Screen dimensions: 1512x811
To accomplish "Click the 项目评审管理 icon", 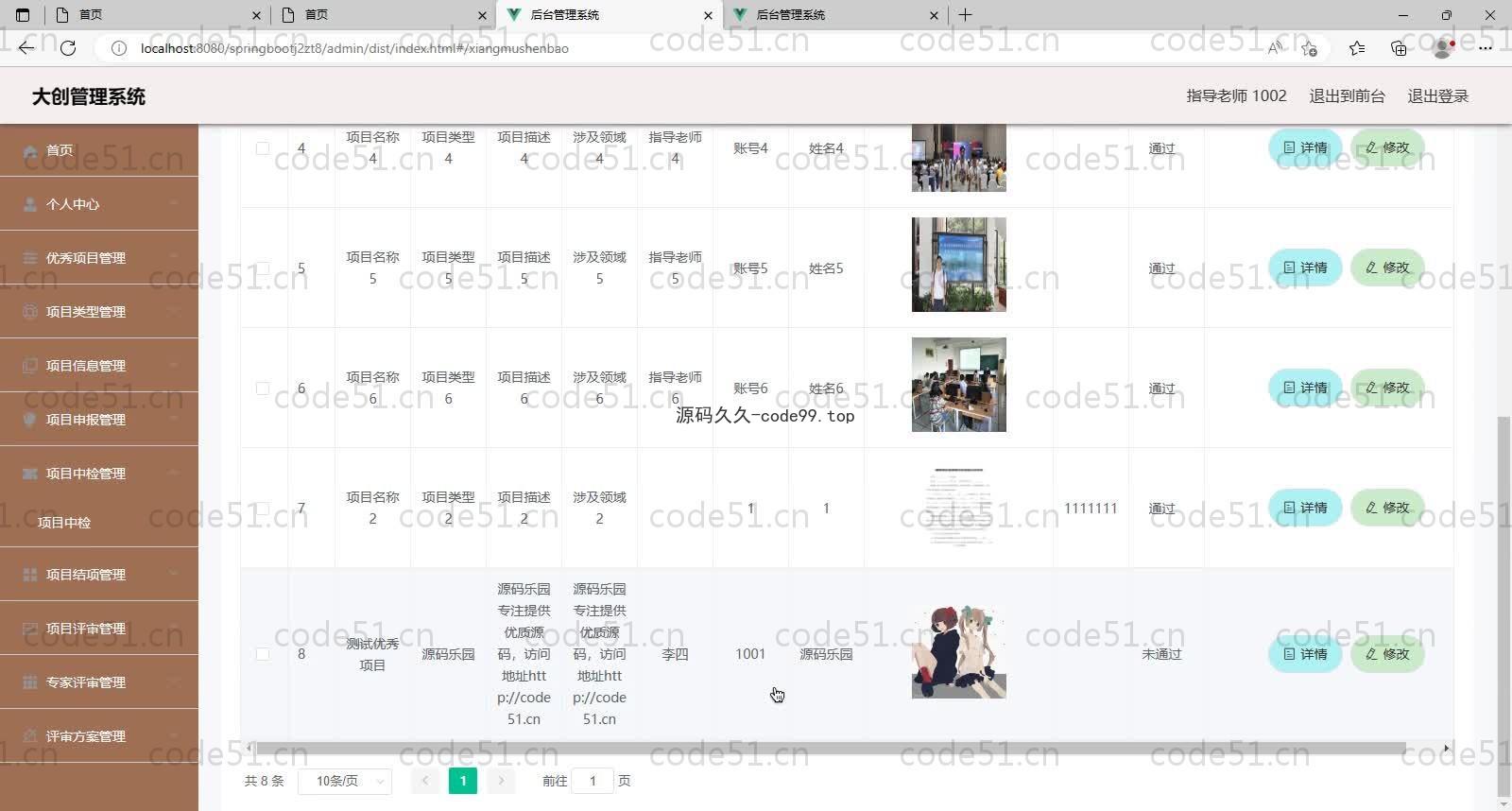I will coord(30,629).
